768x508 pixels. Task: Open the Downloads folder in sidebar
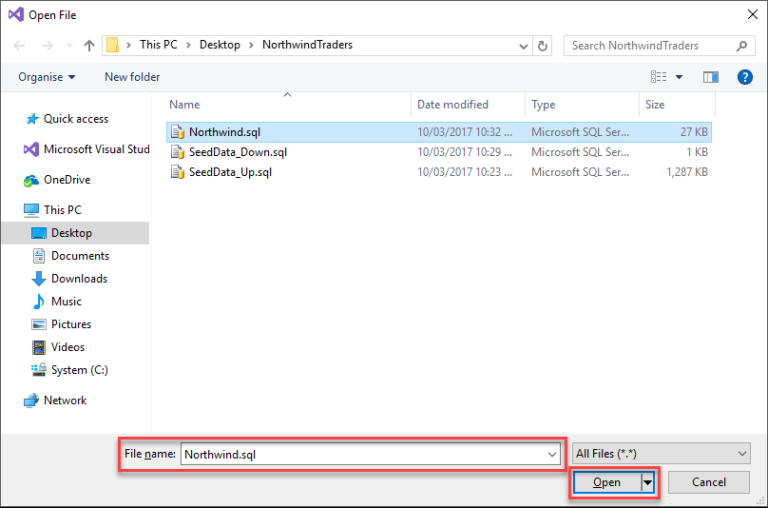pyautogui.click(x=79, y=279)
